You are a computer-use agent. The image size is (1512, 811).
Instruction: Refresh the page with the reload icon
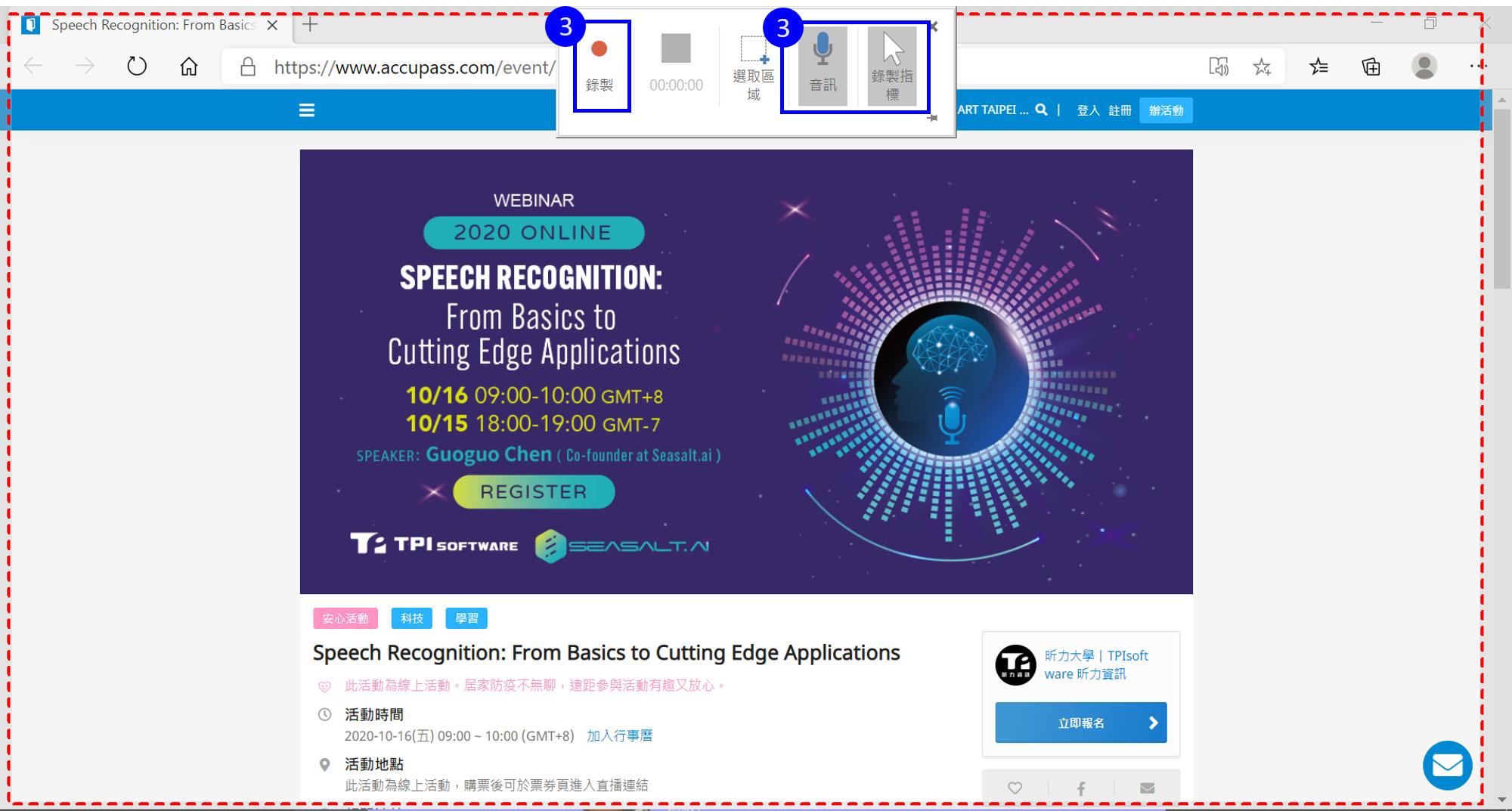(x=137, y=67)
